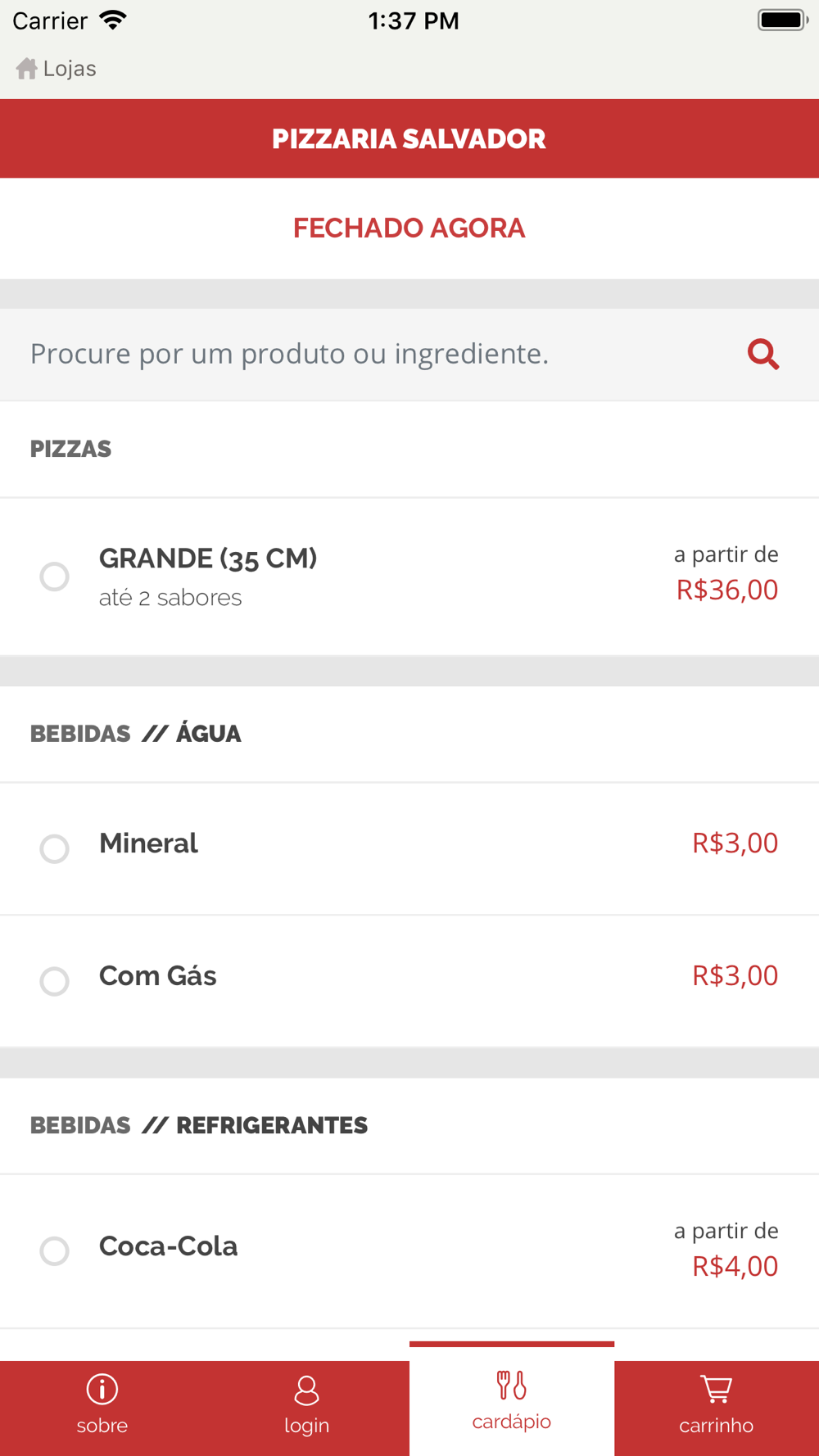Tap the Coca-Cola R$4,00 price
This screenshot has height=1456, width=819.
point(735,1266)
